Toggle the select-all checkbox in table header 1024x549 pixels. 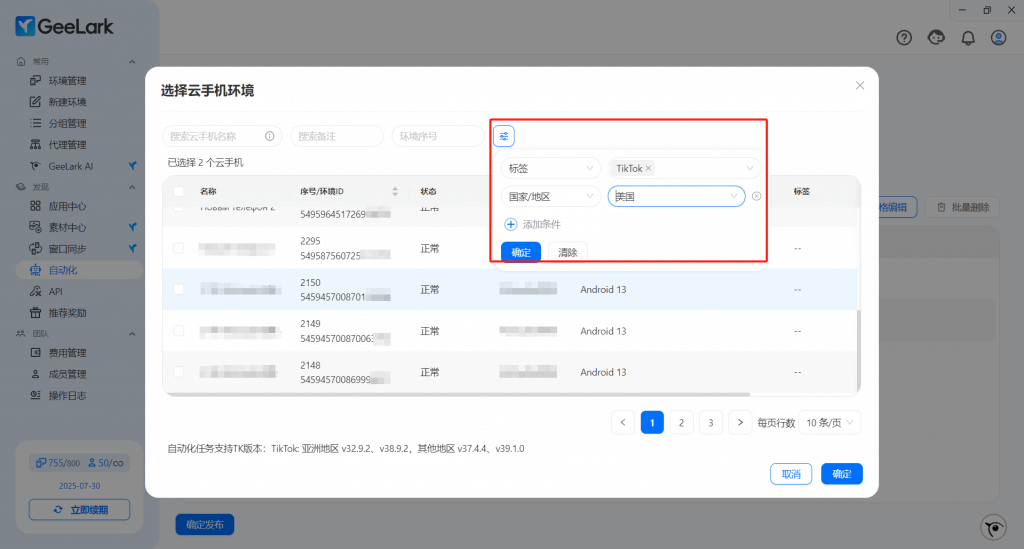coord(179,191)
